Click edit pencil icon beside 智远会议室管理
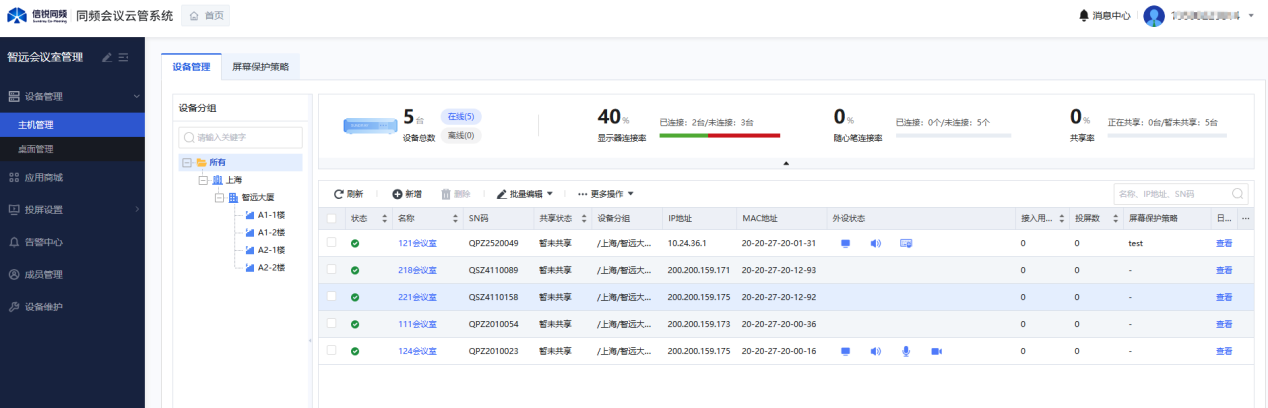 tap(107, 57)
